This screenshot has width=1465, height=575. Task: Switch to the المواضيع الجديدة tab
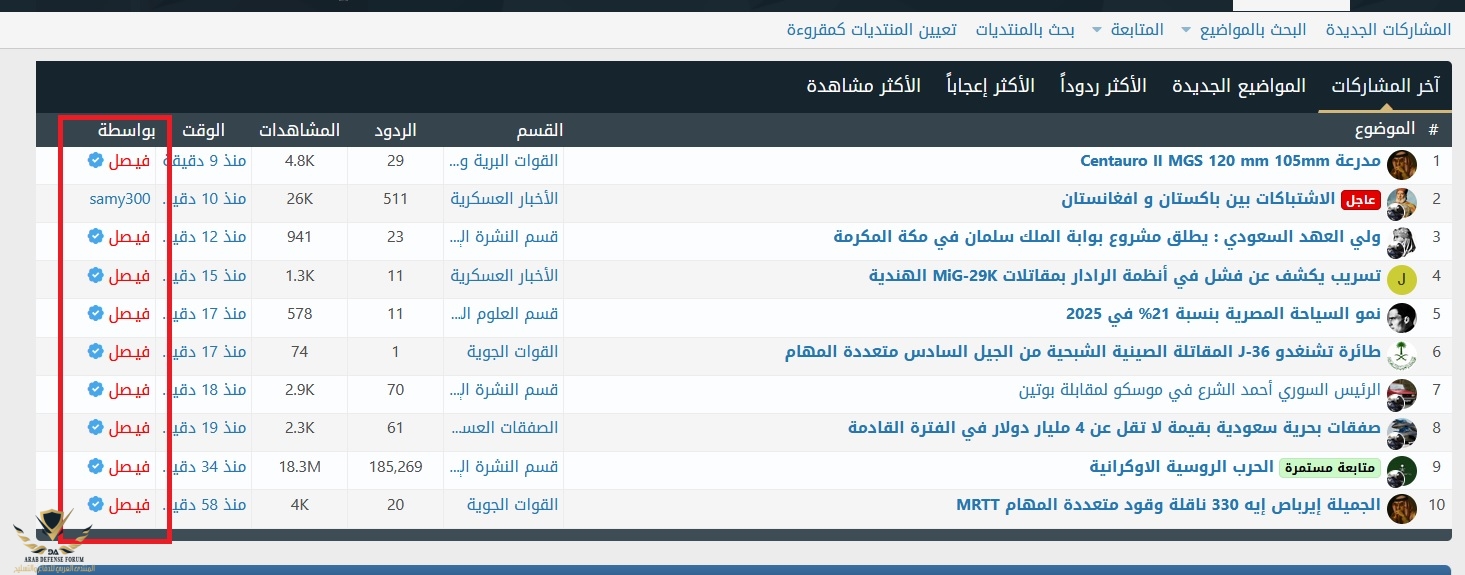point(1239,86)
